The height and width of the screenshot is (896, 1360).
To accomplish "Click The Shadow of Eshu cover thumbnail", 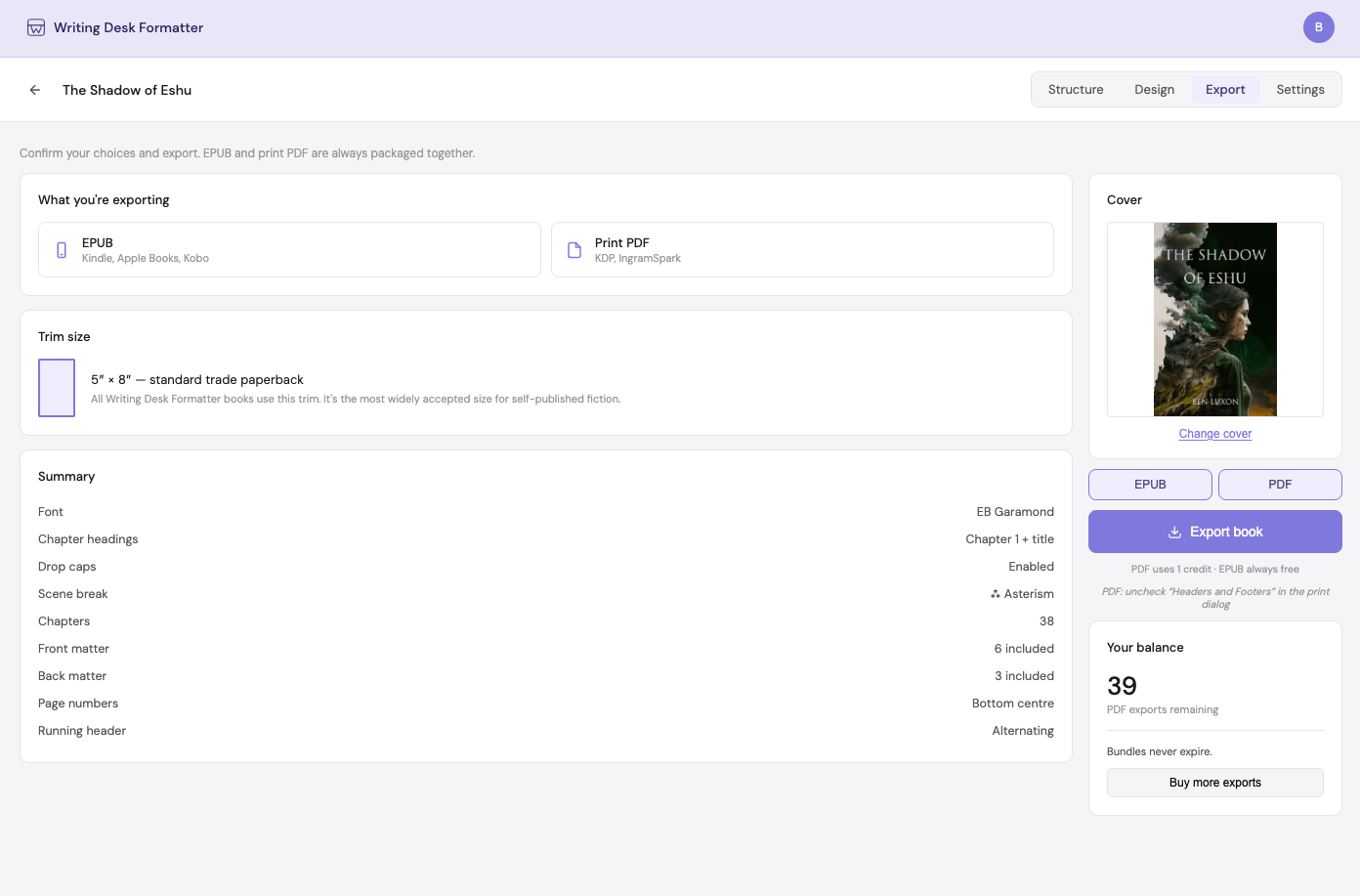I will coord(1215,320).
